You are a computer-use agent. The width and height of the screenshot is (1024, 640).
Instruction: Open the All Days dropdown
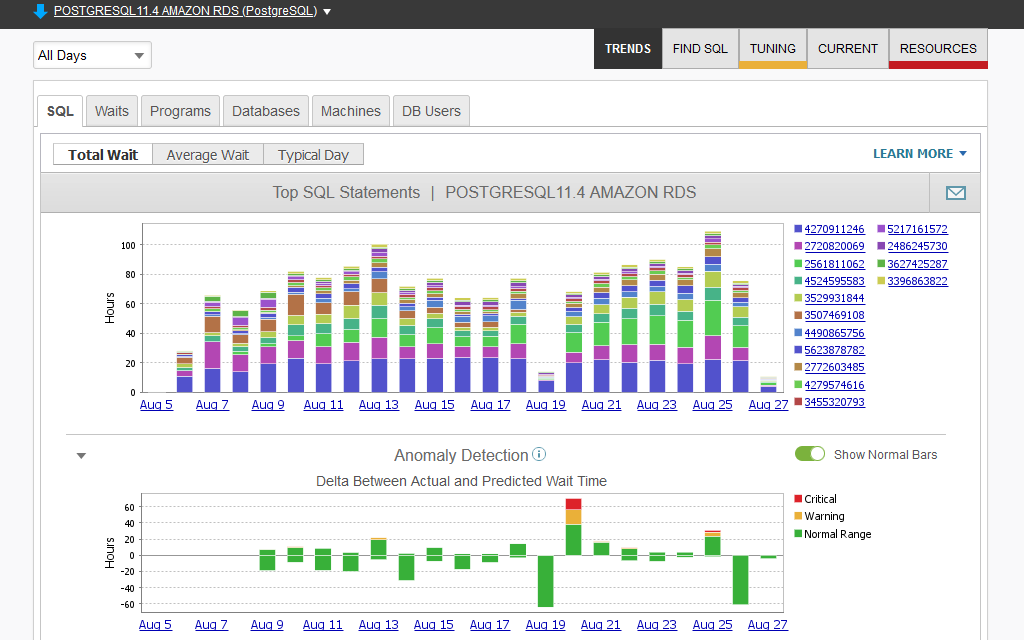[x=92, y=55]
